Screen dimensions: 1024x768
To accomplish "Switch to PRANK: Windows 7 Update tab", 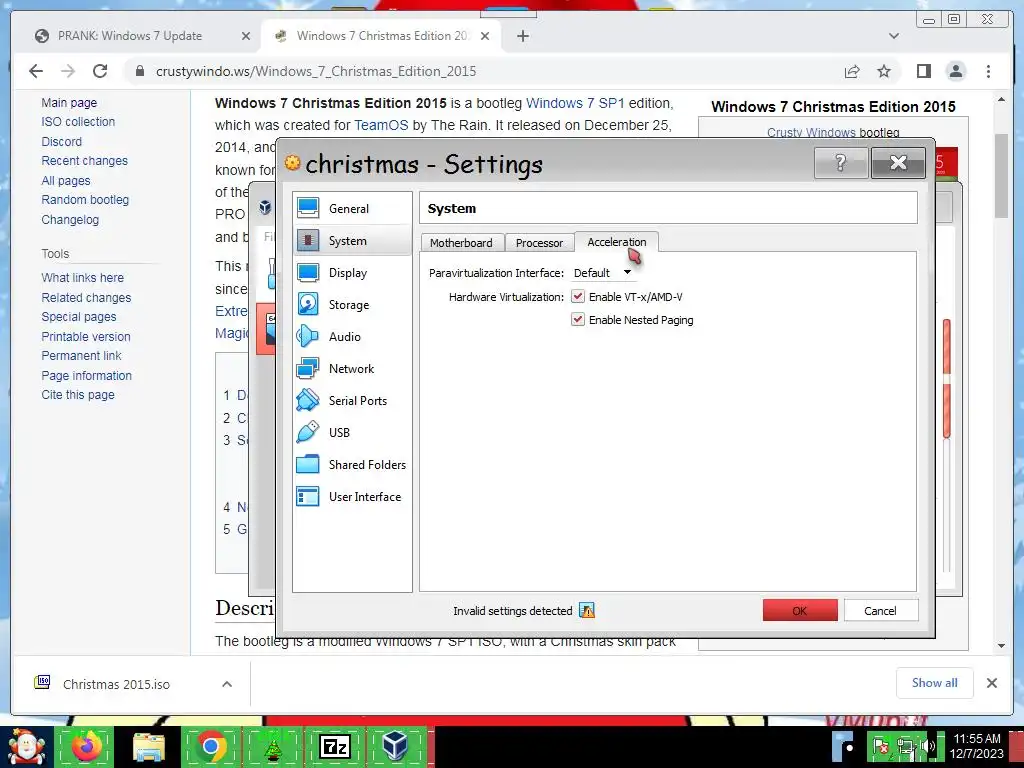I will tap(129, 36).
